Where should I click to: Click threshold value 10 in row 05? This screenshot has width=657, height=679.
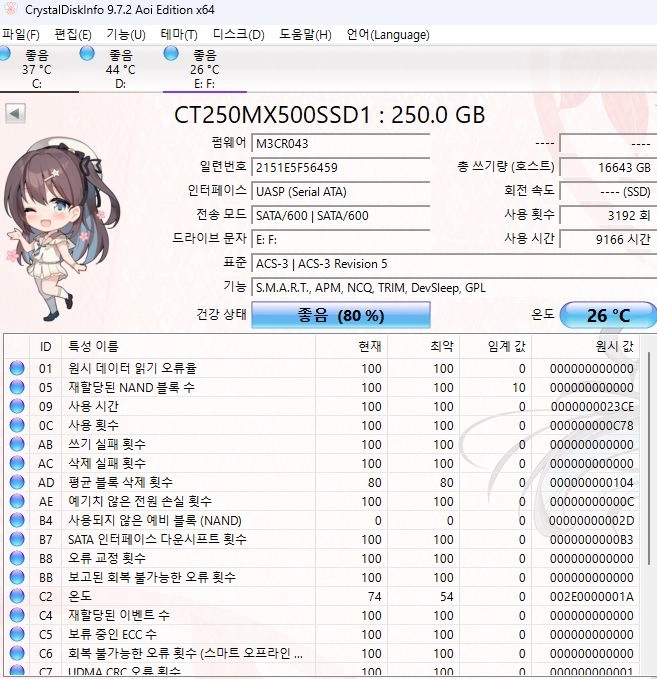(519, 388)
